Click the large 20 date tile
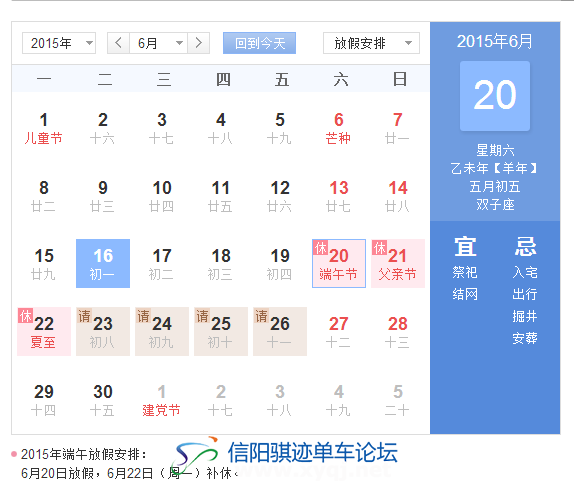This screenshot has width=574, height=486. pos(495,96)
